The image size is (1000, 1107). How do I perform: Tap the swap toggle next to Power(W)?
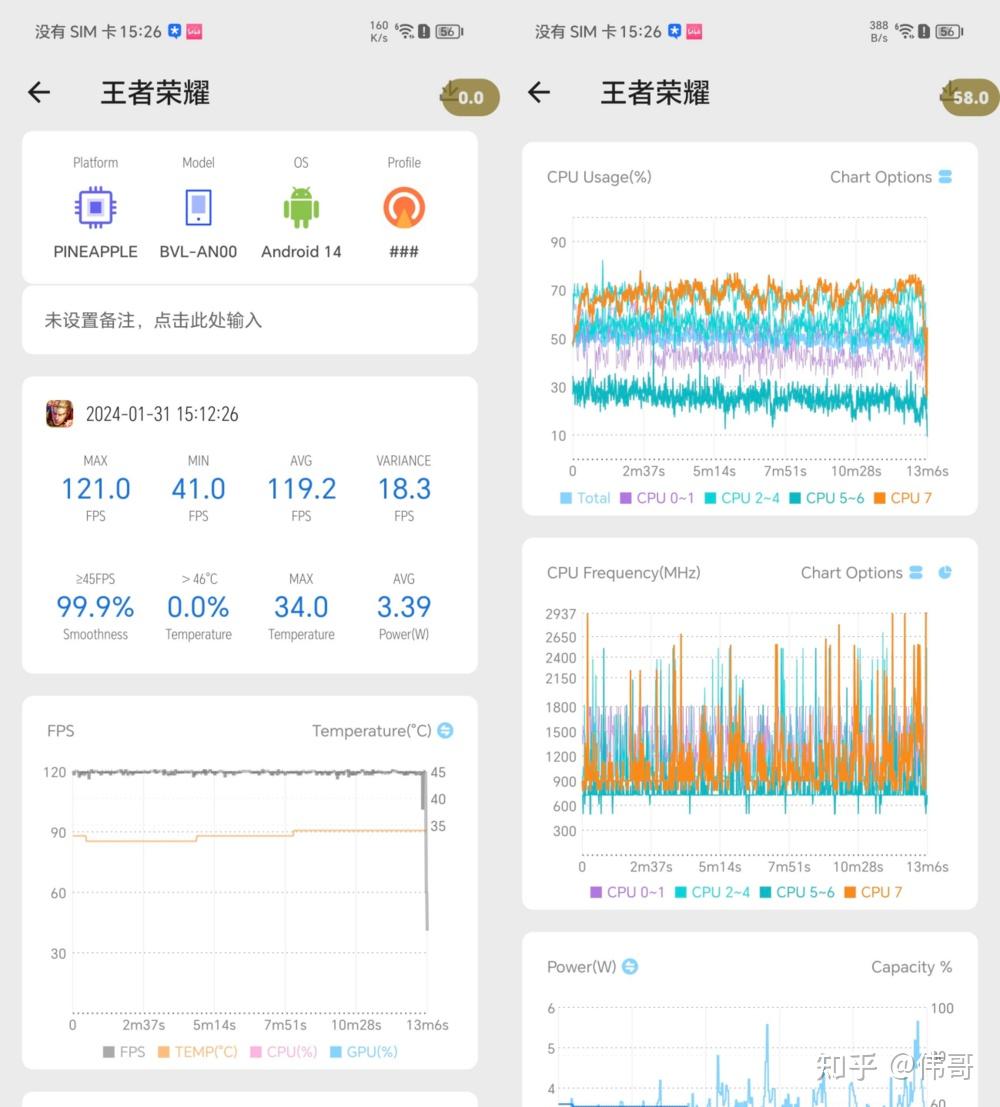point(629,967)
